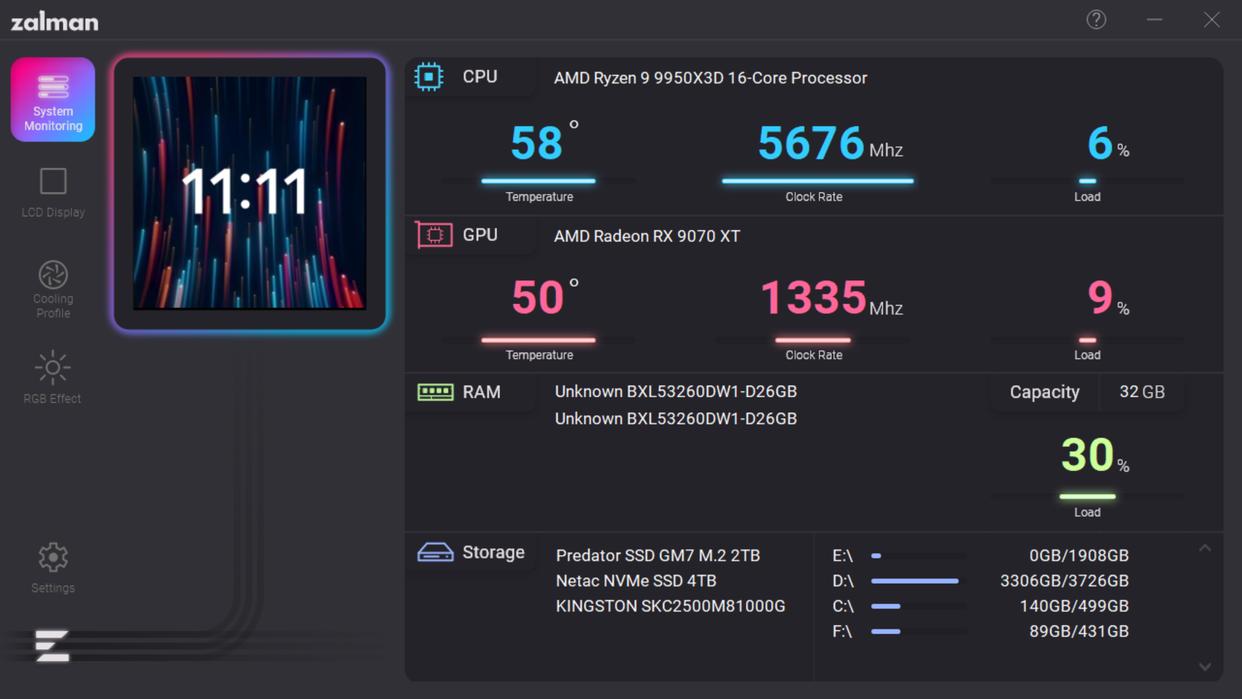Open Settings in the sidebar
The width and height of the screenshot is (1242, 699).
[53, 568]
